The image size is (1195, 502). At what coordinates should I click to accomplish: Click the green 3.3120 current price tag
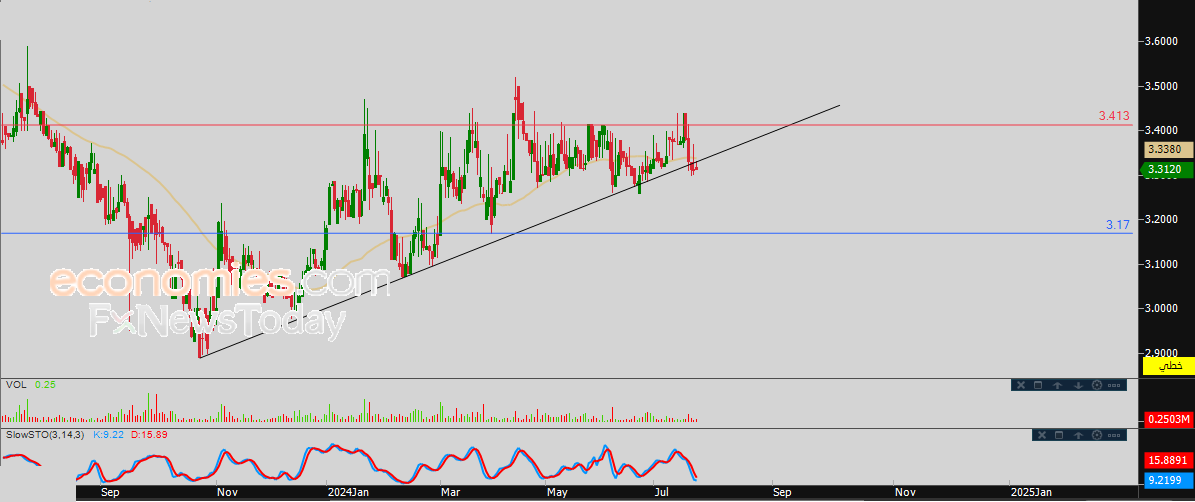pos(1167,170)
